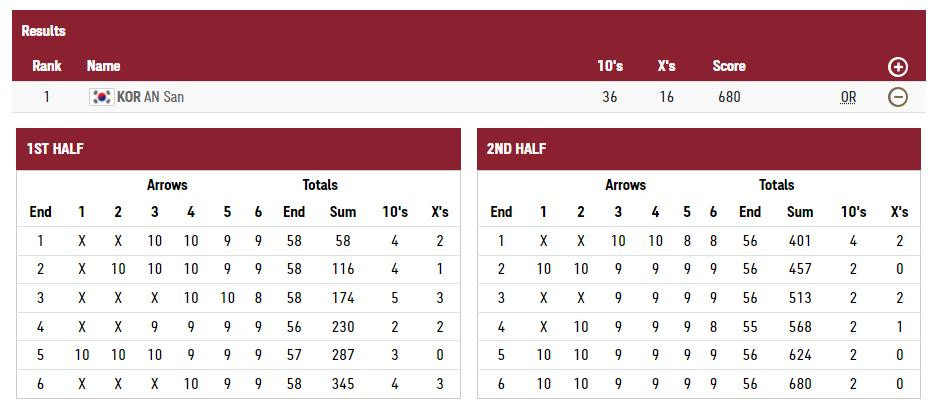Click the Totals heading in 2nd half table

click(776, 185)
